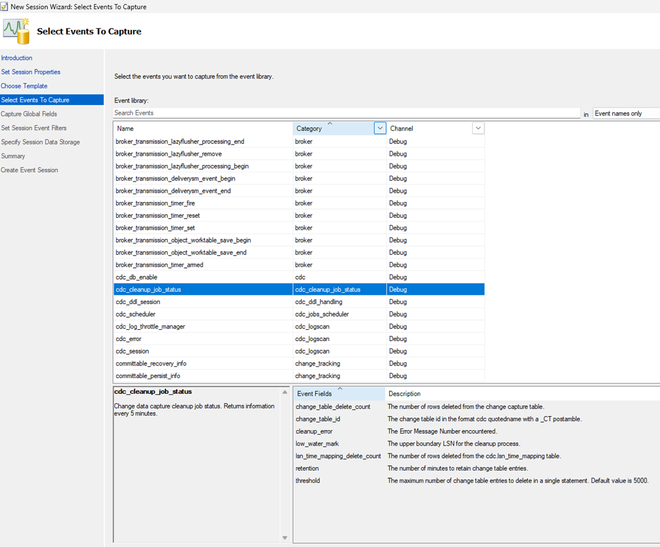Viewport: 660px width, 547px height.
Task: Sort by the Category column header
Action: tap(333, 128)
